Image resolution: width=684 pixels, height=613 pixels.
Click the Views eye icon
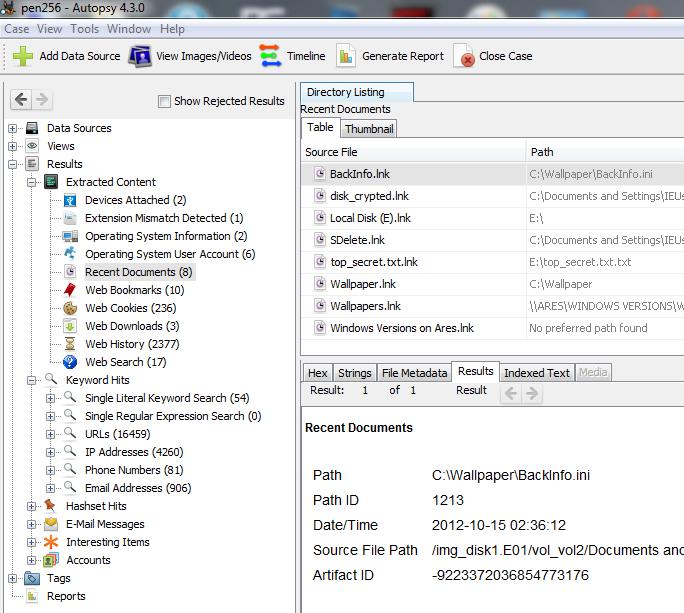tap(32, 146)
